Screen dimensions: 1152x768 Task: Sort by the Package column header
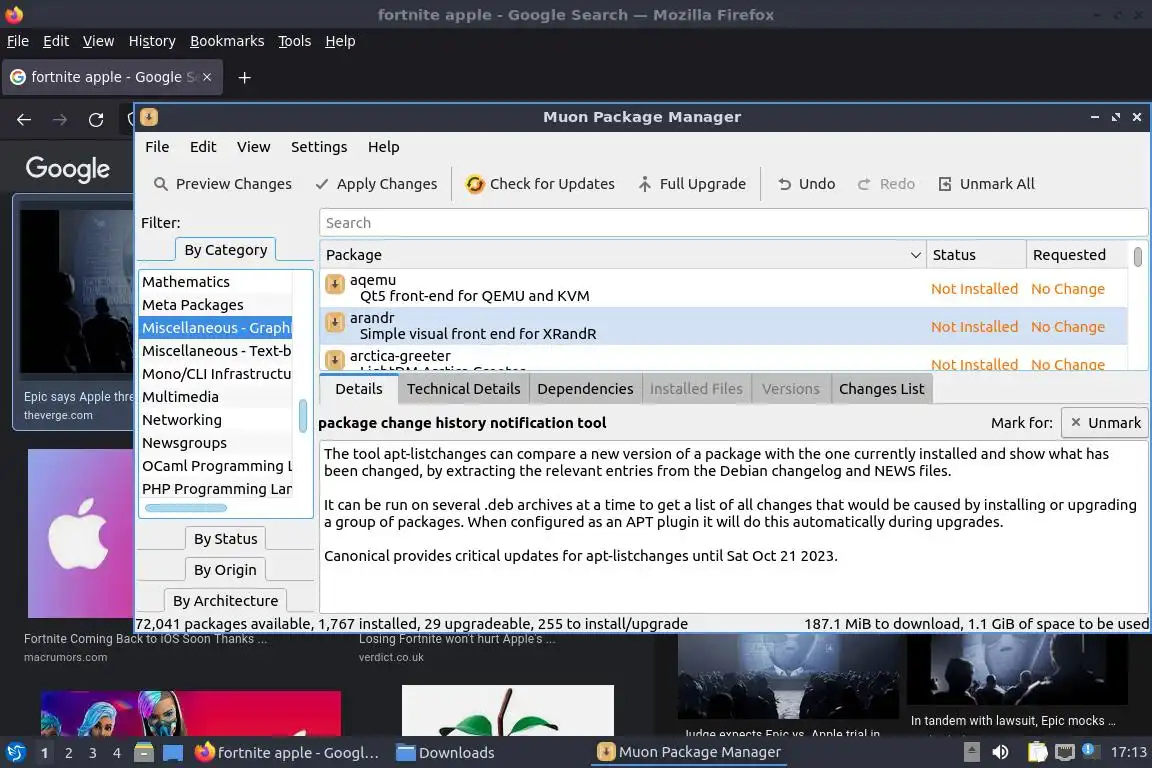point(623,255)
